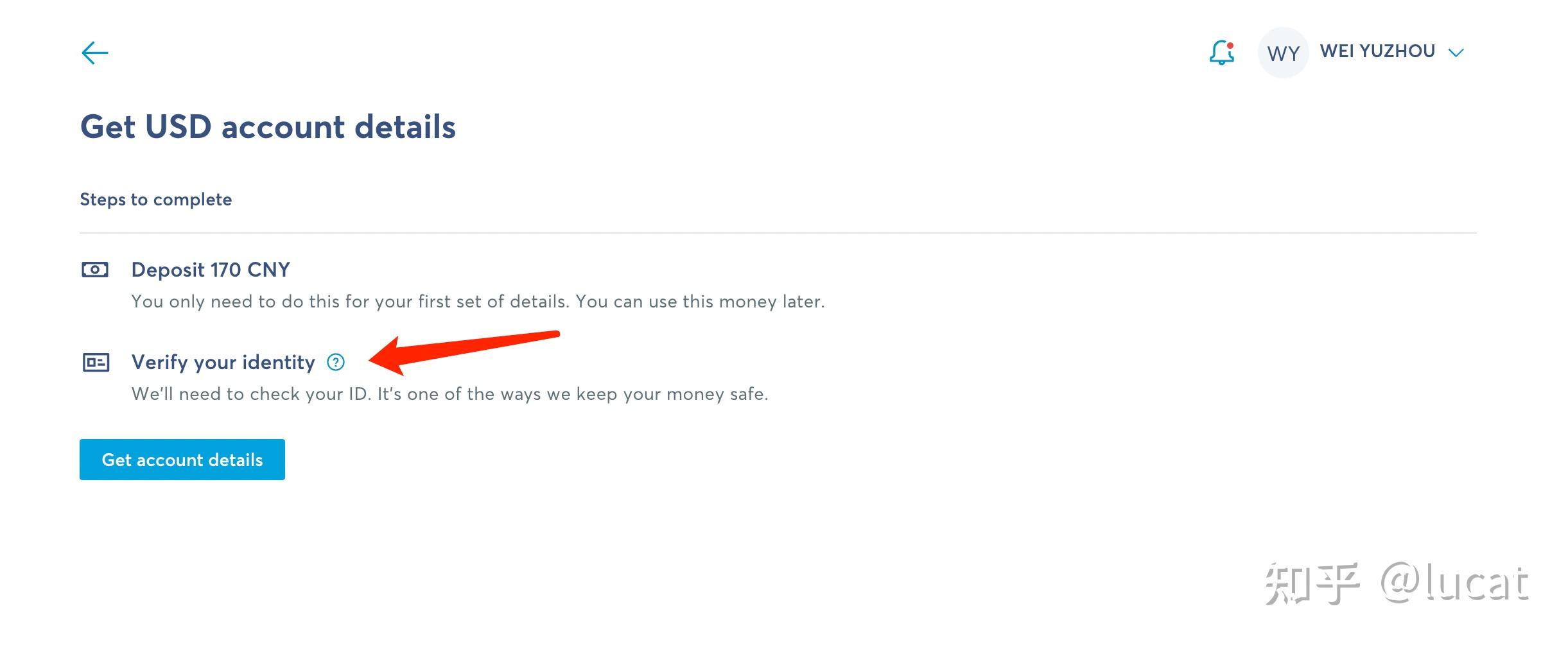The width and height of the screenshot is (1568, 647).
Task: Click the Get account details button
Action: pos(182,460)
